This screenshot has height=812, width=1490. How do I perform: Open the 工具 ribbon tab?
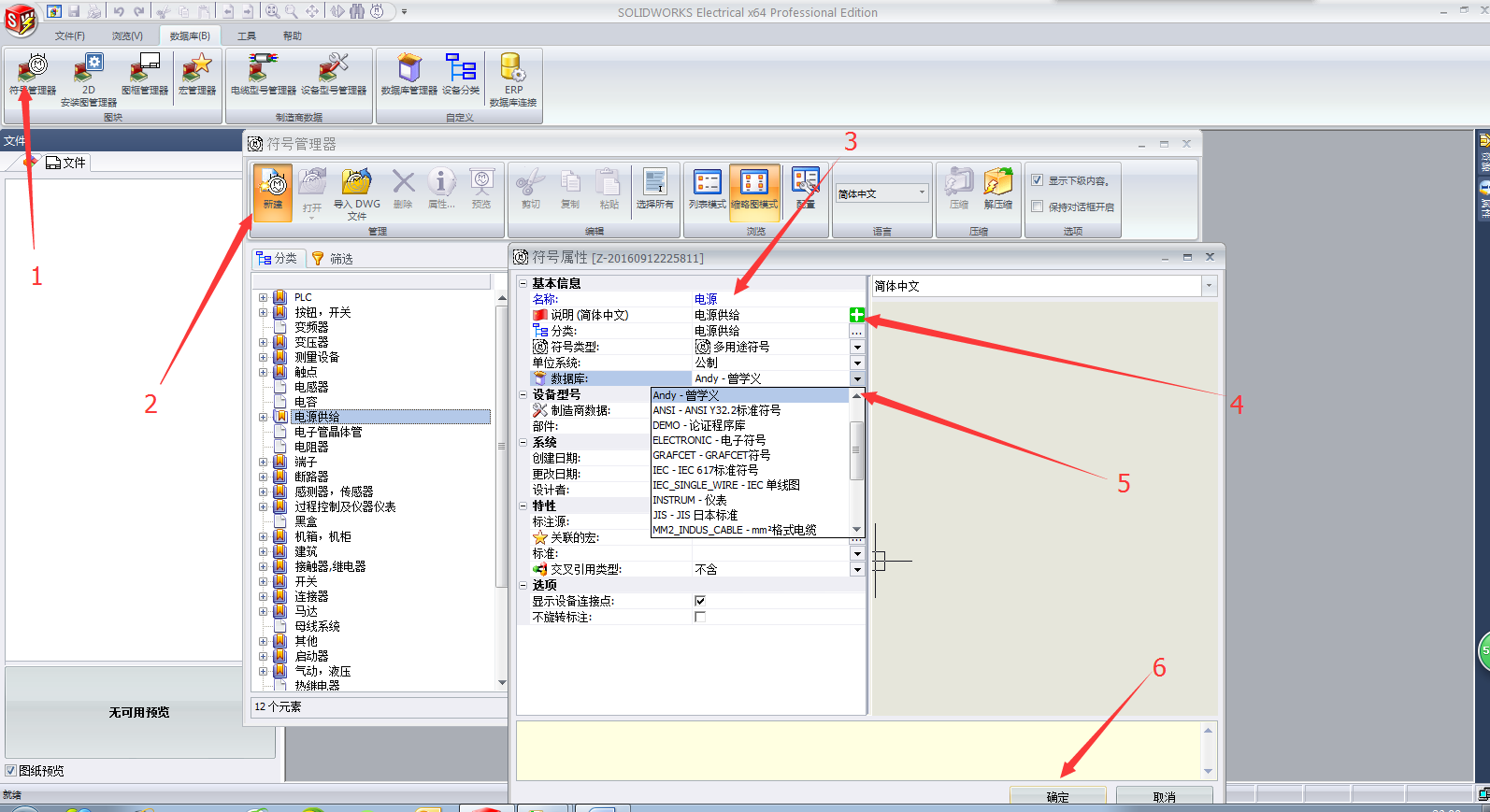[246, 36]
